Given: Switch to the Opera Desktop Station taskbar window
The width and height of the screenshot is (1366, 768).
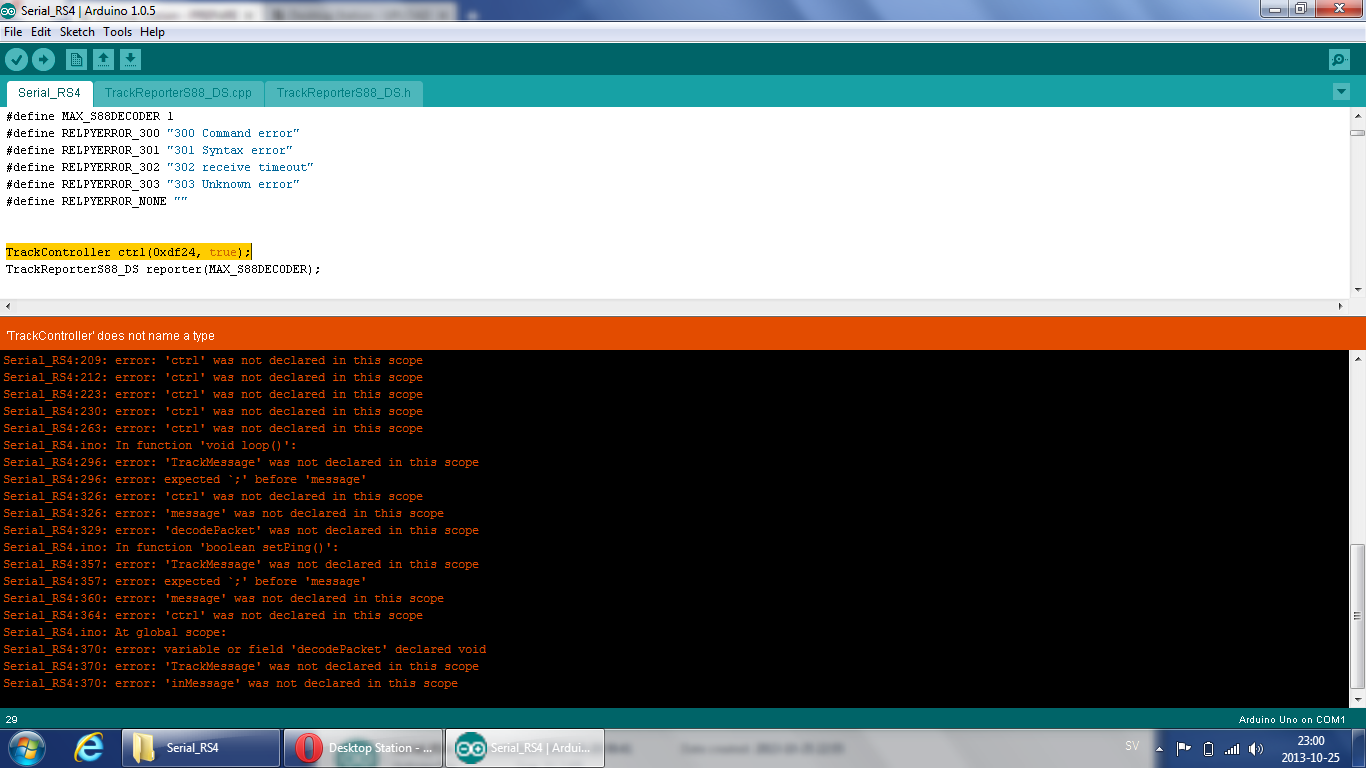Looking at the screenshot, I should pos(361,747).
